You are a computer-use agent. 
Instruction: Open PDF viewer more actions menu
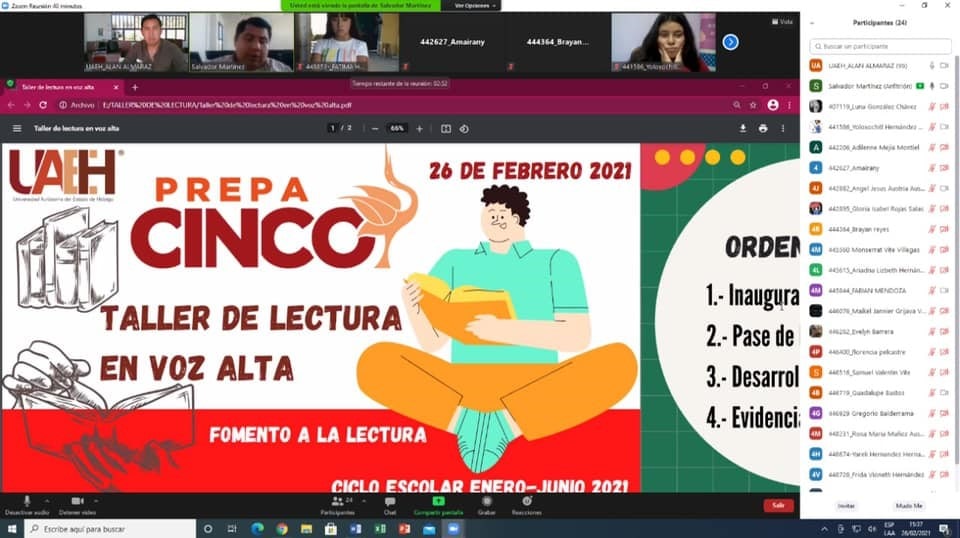click(x=782, y=129)
